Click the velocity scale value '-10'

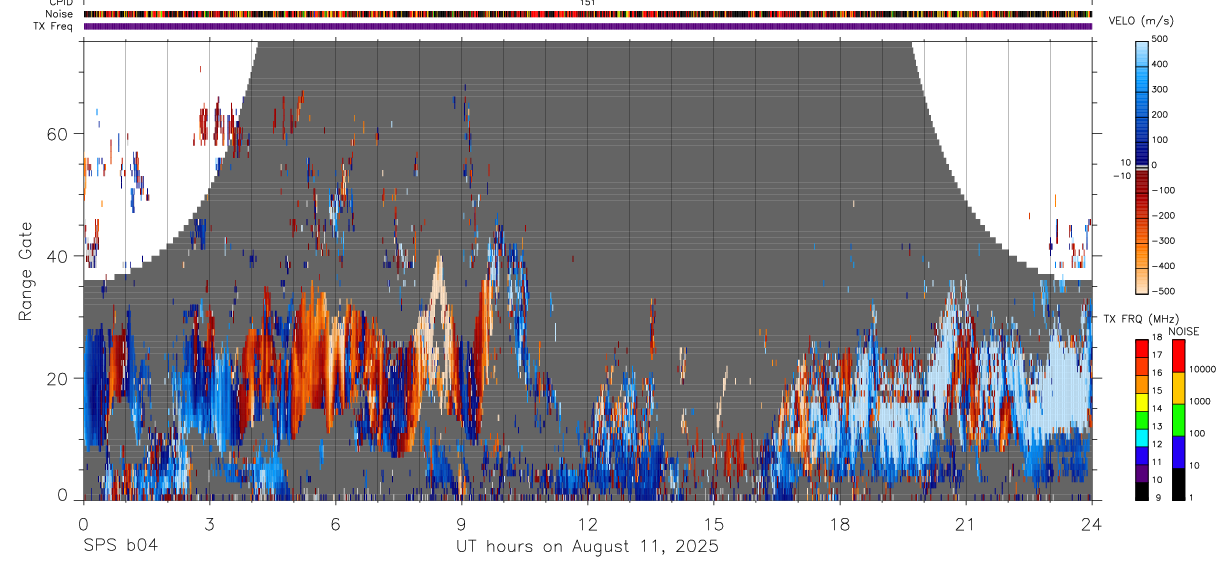coord(1122,176)
